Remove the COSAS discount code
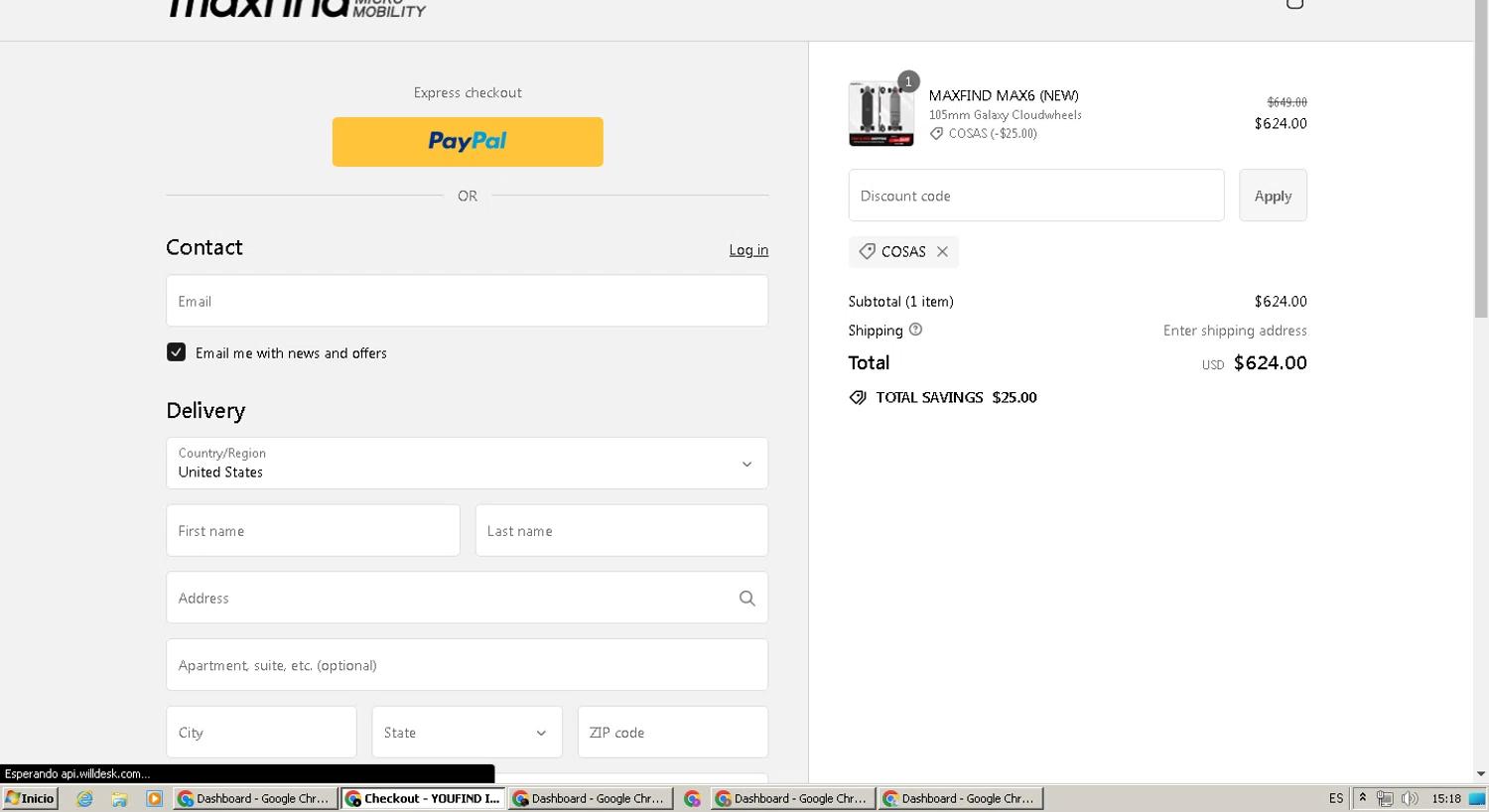The height and width of the screenshot is (812, 1489). point(942,252)
